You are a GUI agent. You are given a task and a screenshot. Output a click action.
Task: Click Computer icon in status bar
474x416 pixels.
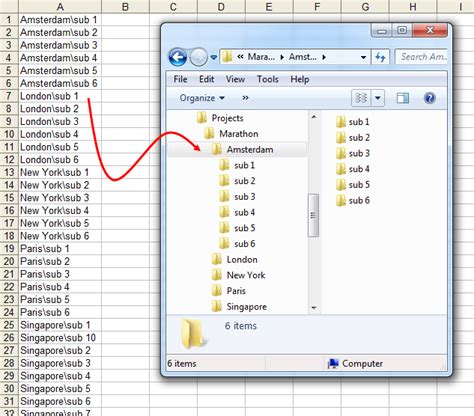(x=333, y=363)
